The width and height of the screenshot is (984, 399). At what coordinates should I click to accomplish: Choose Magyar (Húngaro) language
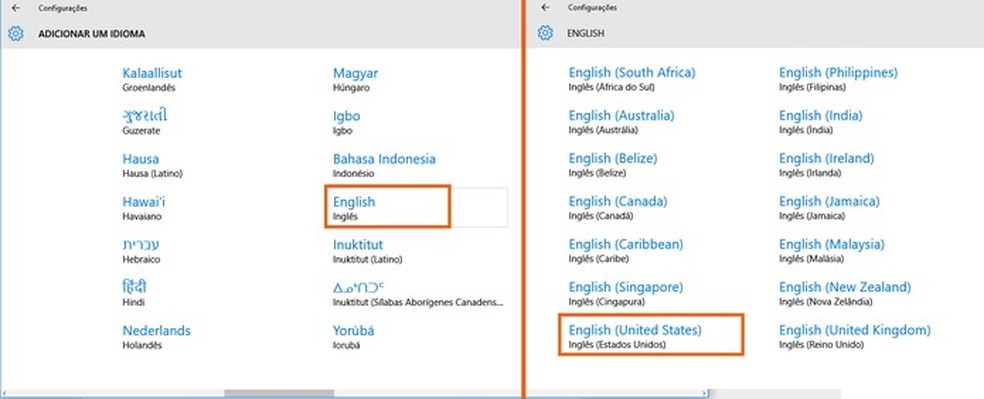click(x=356, y=80)
